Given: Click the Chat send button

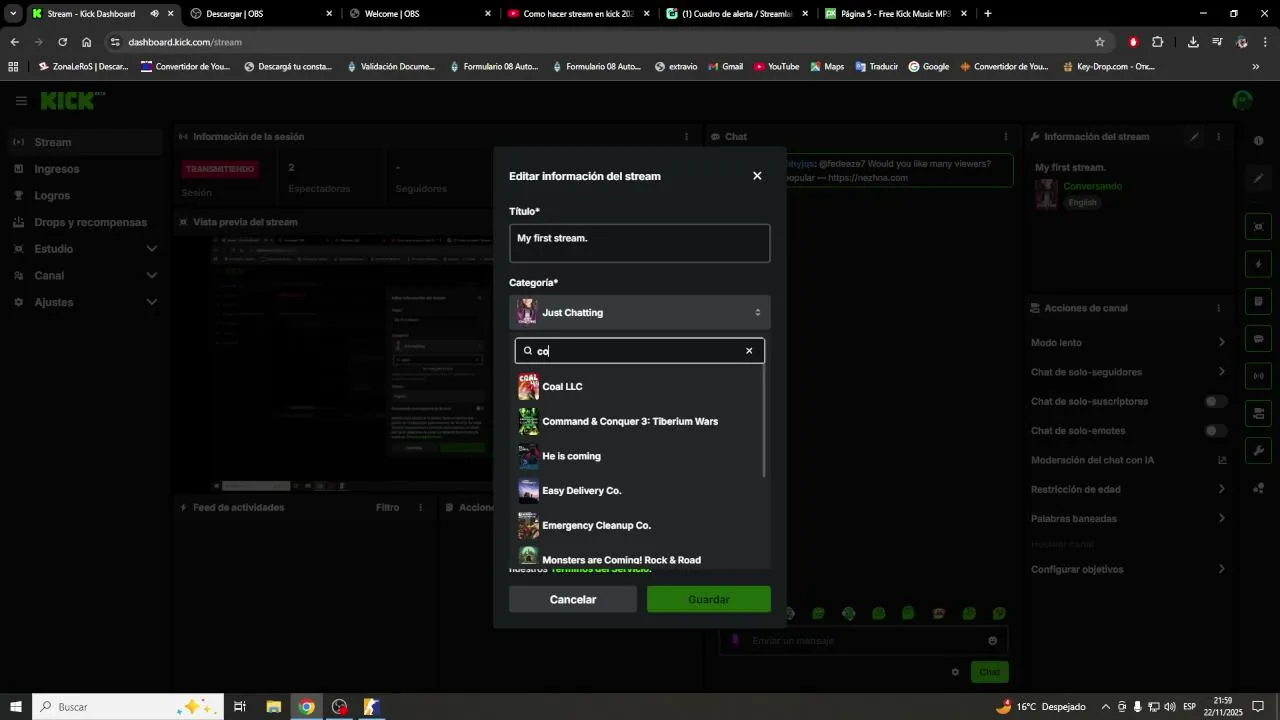Looking at the screenshot, I should click(x=989, y=672).
